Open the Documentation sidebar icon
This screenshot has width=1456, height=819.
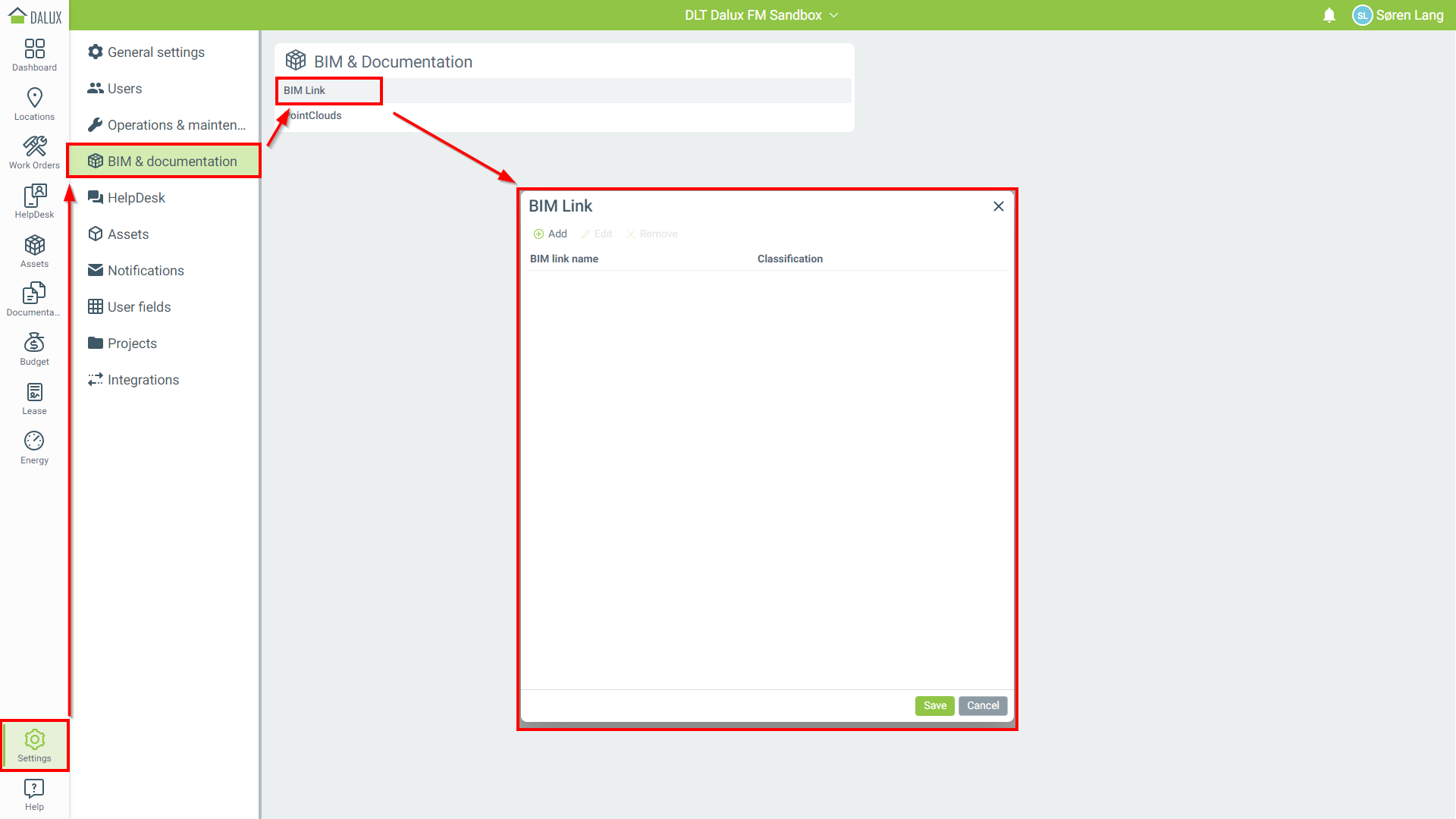click(x=34, y=300)
